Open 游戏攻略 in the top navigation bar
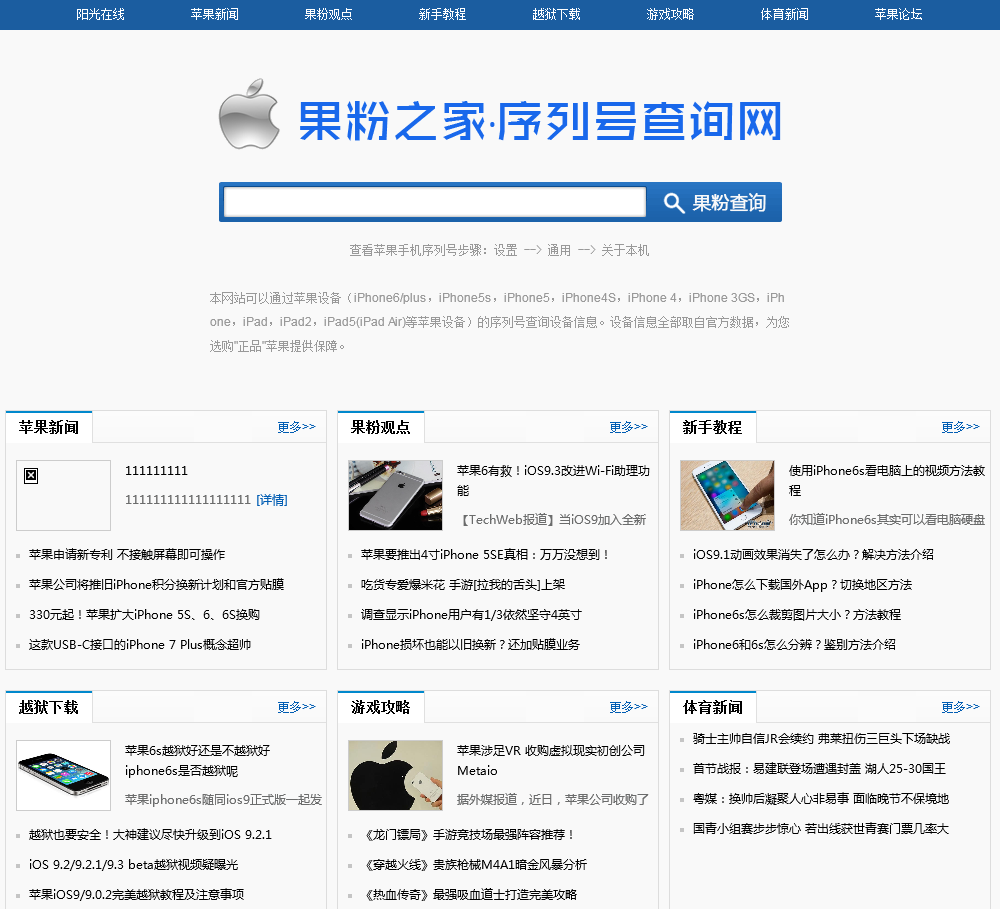The height and width of the screenshot is (909, 1000). 670,14
